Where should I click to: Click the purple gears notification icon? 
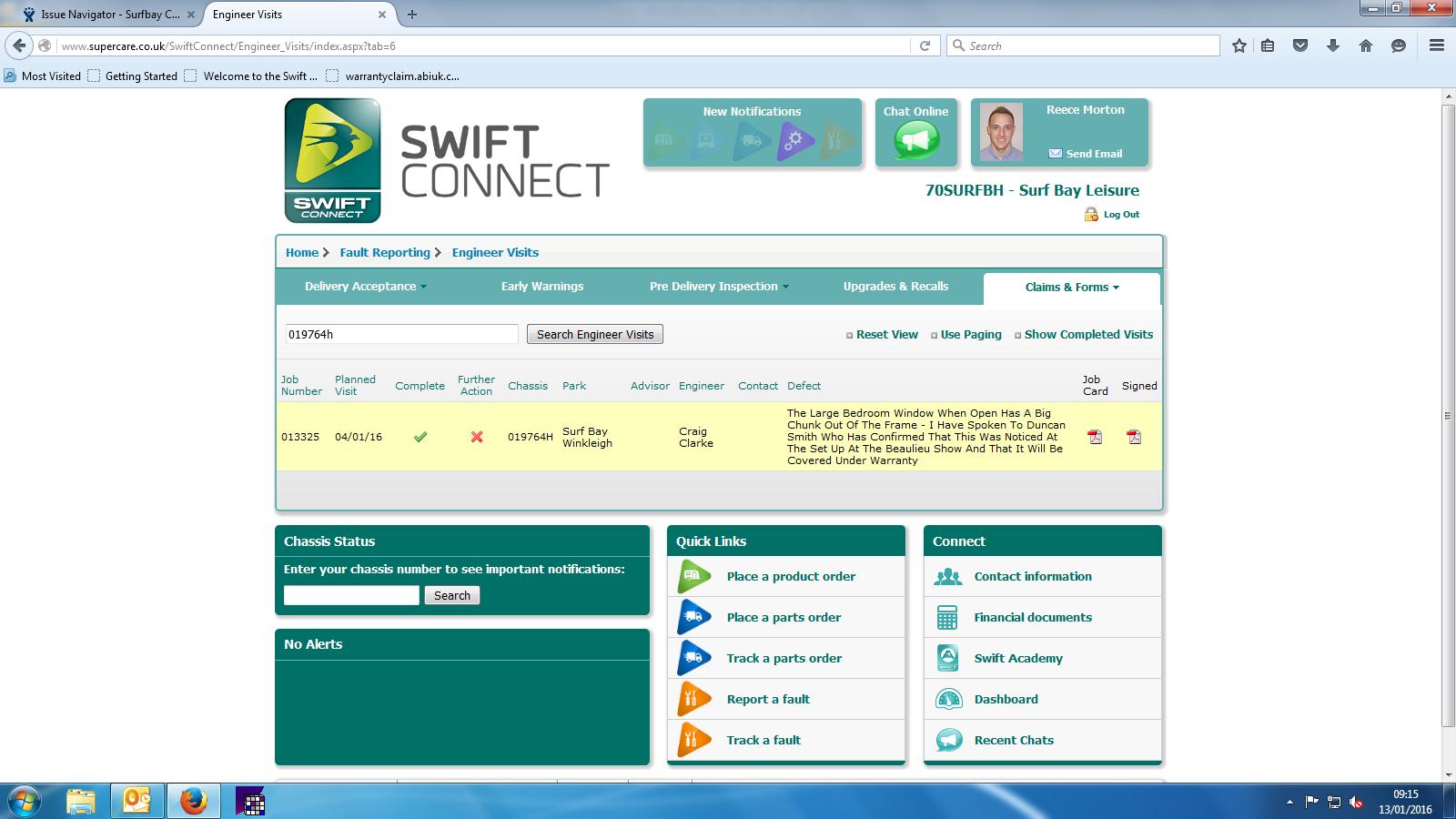point(794,142)
